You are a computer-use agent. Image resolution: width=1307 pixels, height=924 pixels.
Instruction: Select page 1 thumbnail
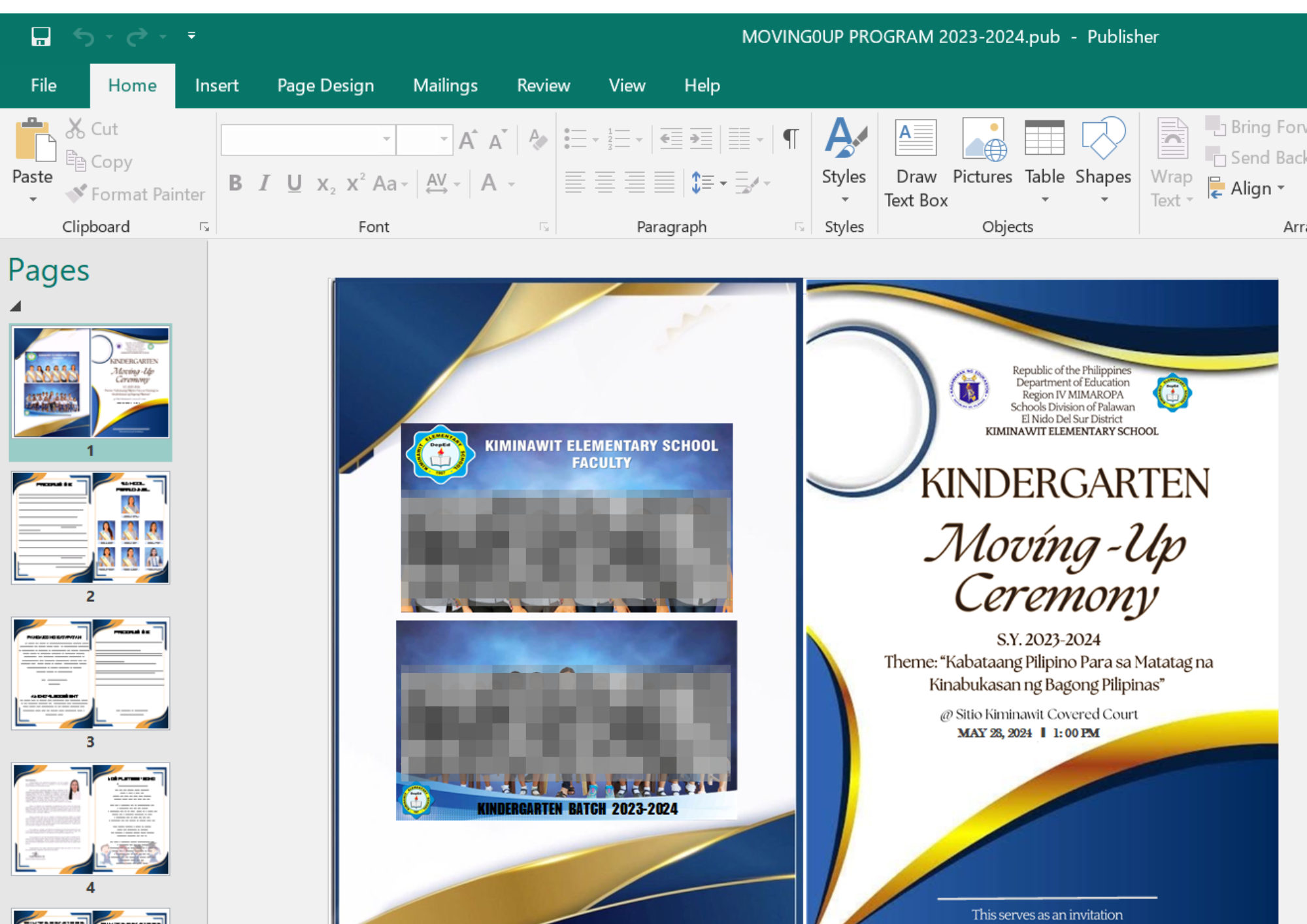[91, 382]
